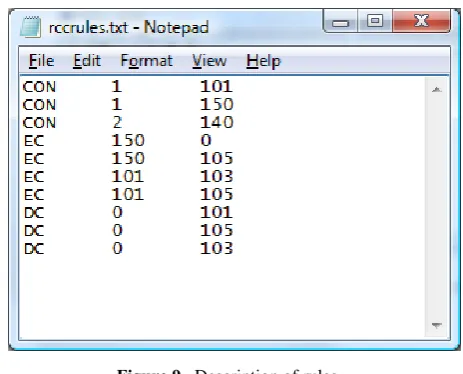The height and width of the screenshot is (374, 463).
Task: Open the Edit menu
Action: (x=87, y=61)
